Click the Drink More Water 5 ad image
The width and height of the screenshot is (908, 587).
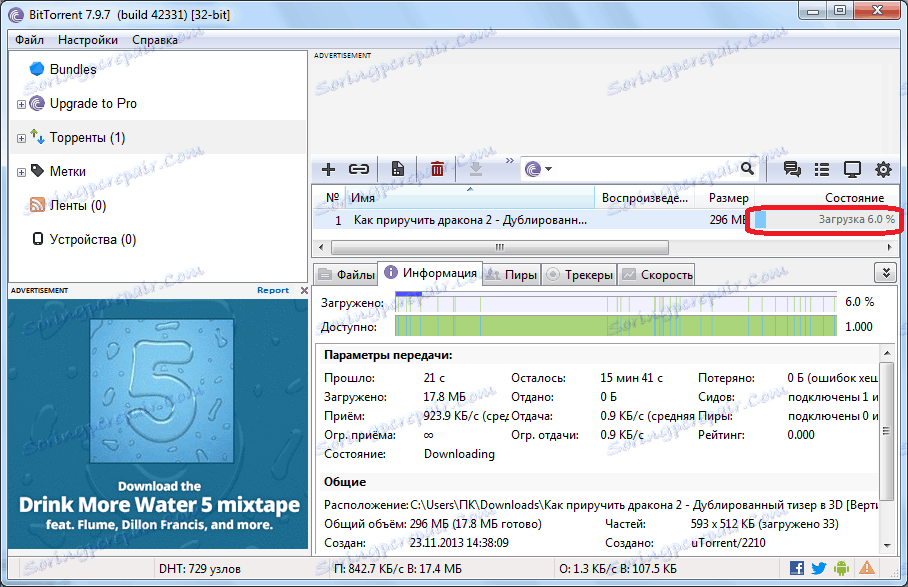tap(158, 424)
